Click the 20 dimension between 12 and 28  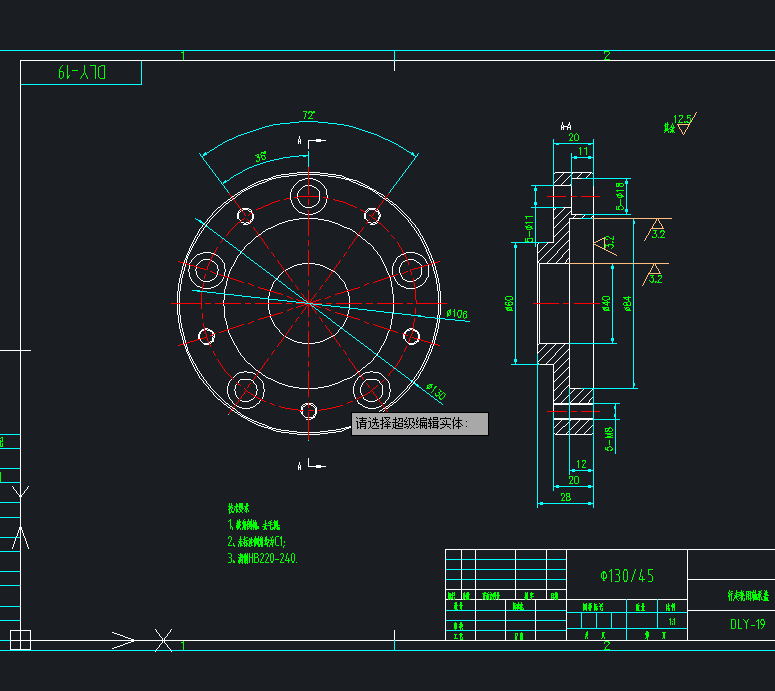[x=573, y=480]
